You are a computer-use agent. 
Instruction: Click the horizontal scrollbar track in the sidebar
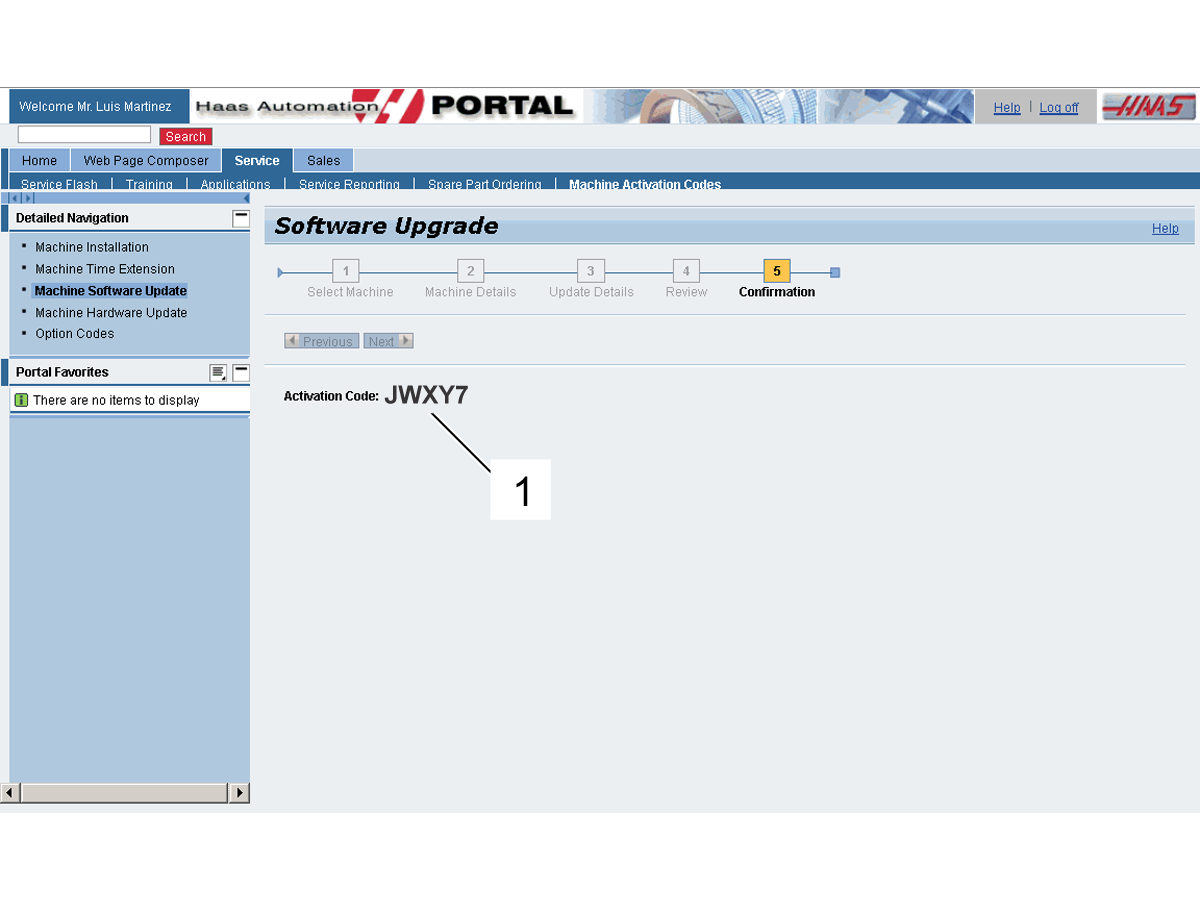[x=125, y=793]
